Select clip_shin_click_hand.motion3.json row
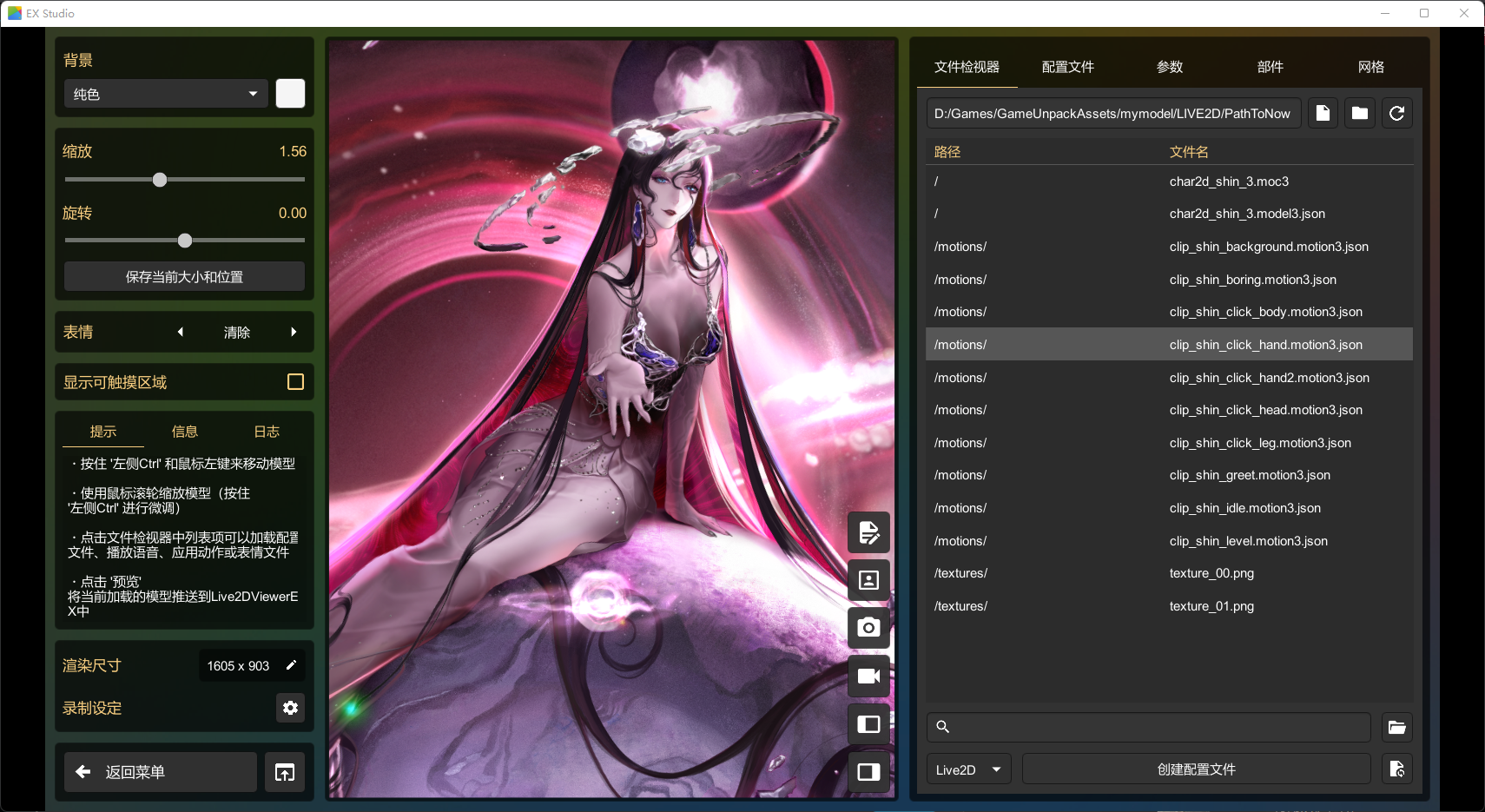Image resolution: width=1485 pixels, height=812 pixels. coord(1169,345)
